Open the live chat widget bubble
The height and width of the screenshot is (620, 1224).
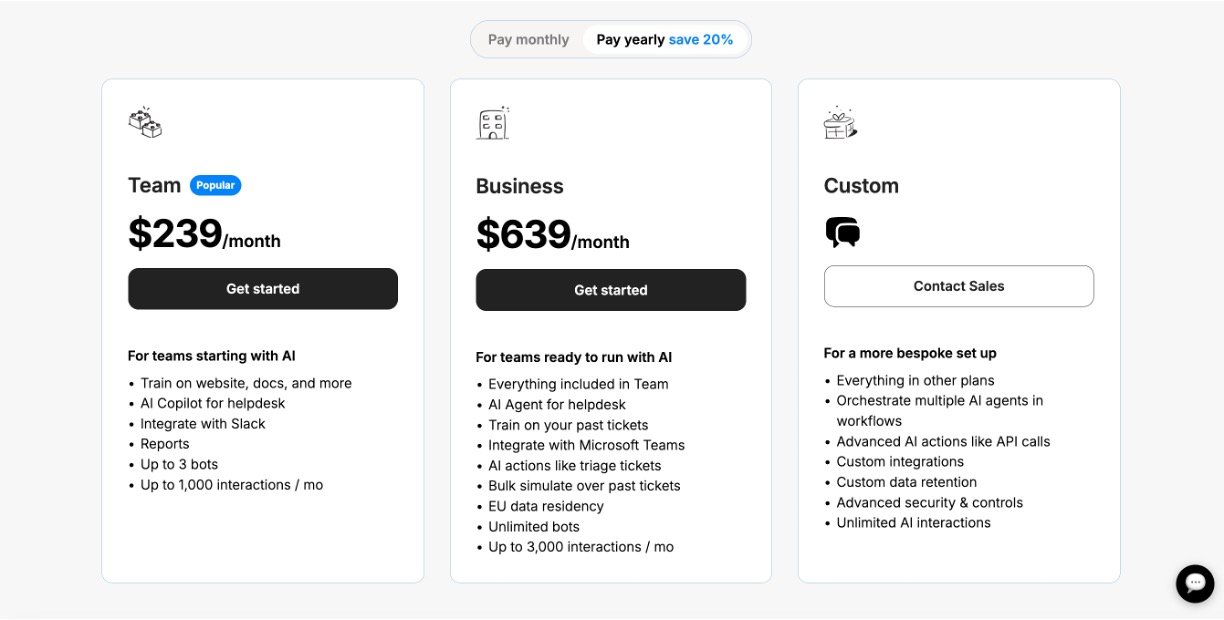click(1195, 583)
